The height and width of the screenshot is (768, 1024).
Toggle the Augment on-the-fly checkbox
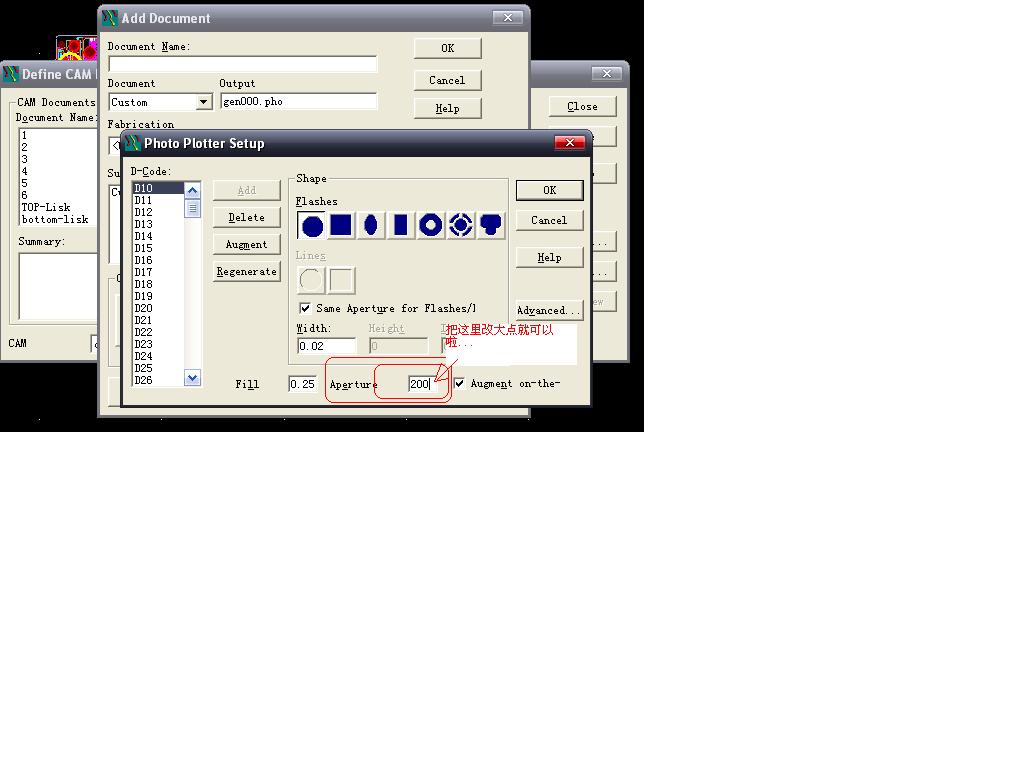tap(459, 383)
